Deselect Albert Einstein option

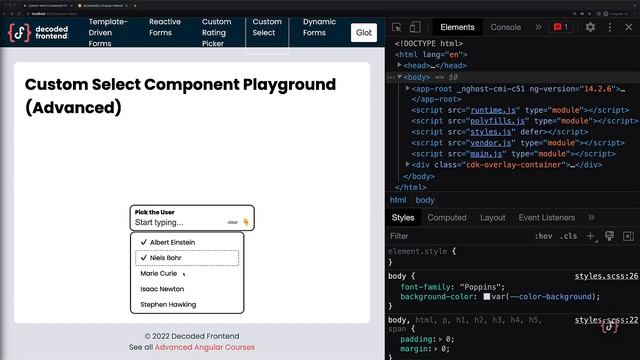point(187,242)
